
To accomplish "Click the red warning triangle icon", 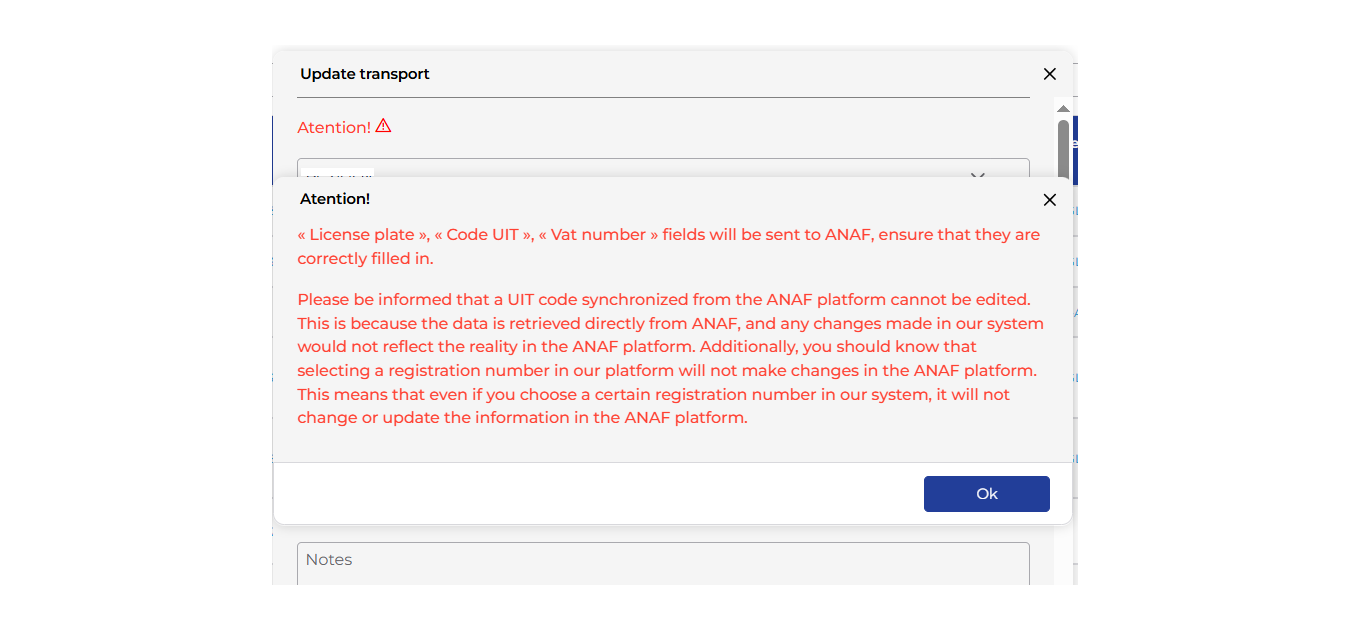I will click(x=383, y=126).
